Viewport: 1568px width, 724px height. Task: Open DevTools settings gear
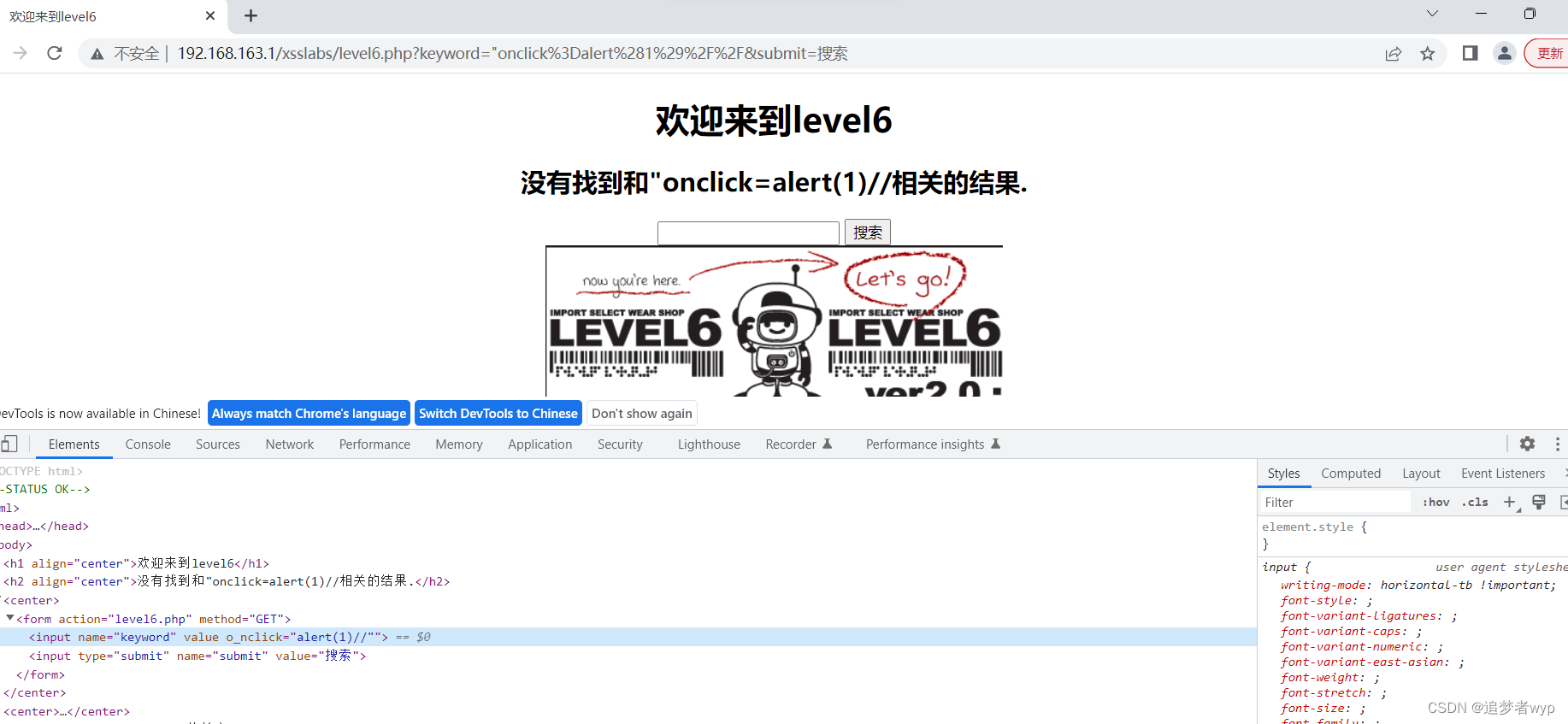(1527, 444)
